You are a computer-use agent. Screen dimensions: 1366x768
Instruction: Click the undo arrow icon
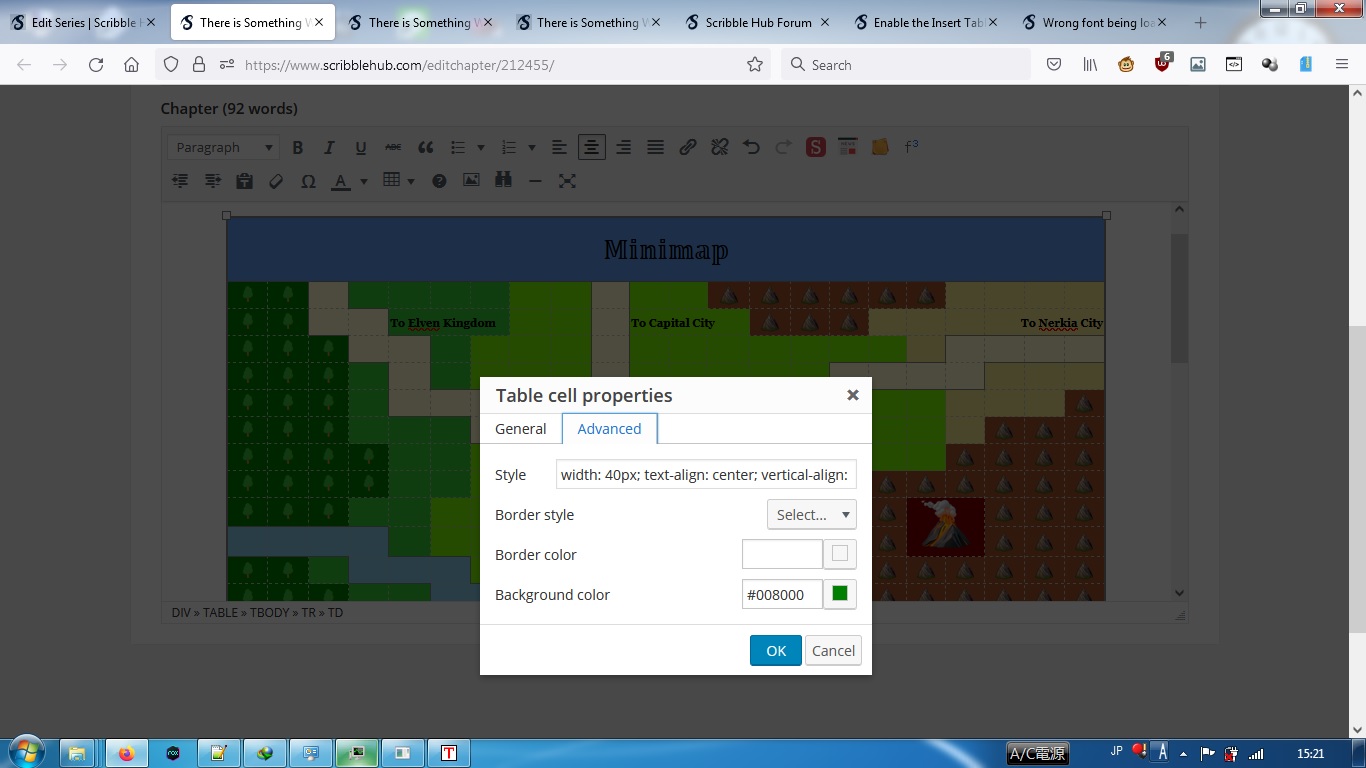tap(752, 148)
